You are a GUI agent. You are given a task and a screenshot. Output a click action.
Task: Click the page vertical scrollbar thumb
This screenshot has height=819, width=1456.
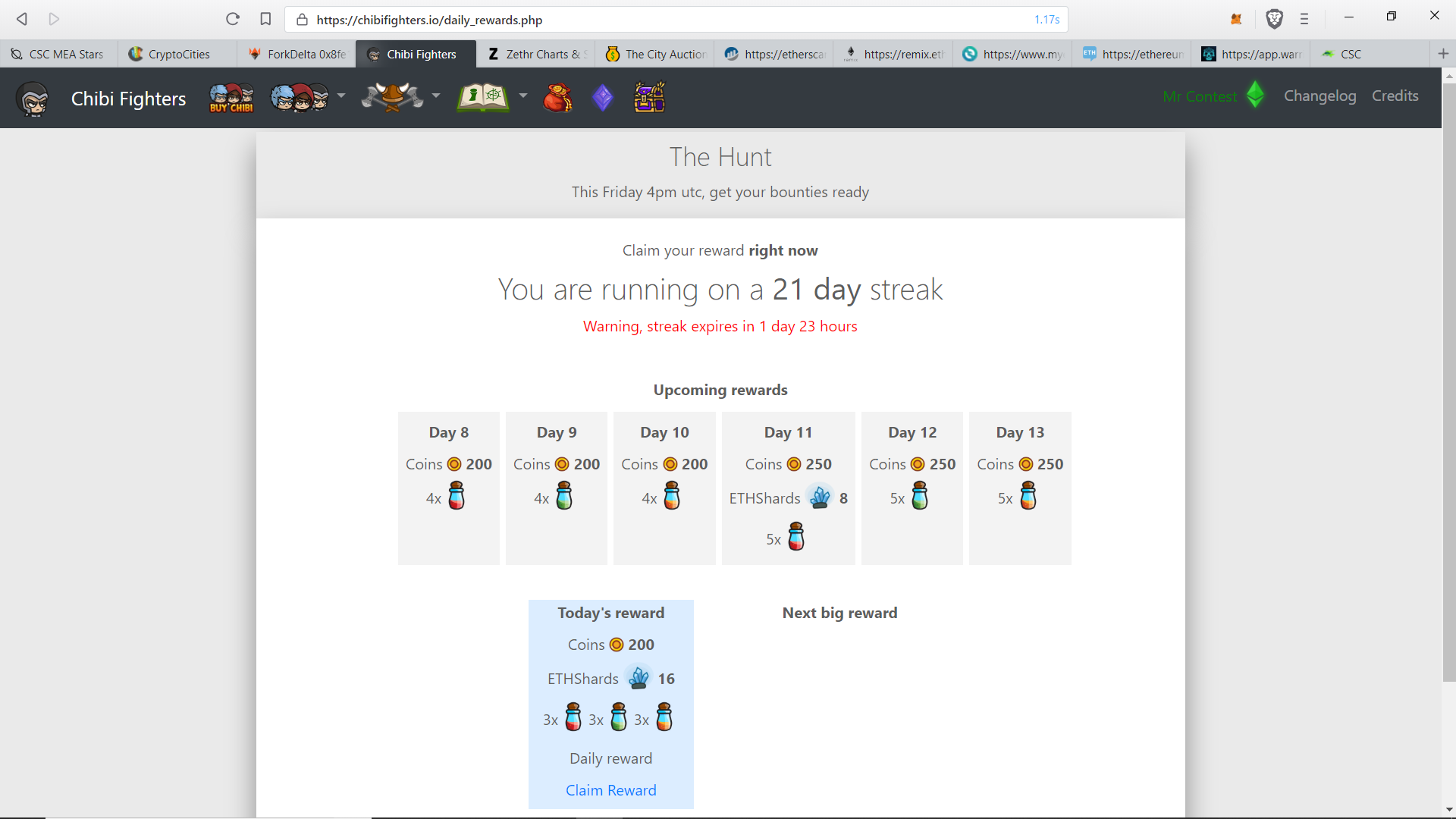click(1449, 383)
